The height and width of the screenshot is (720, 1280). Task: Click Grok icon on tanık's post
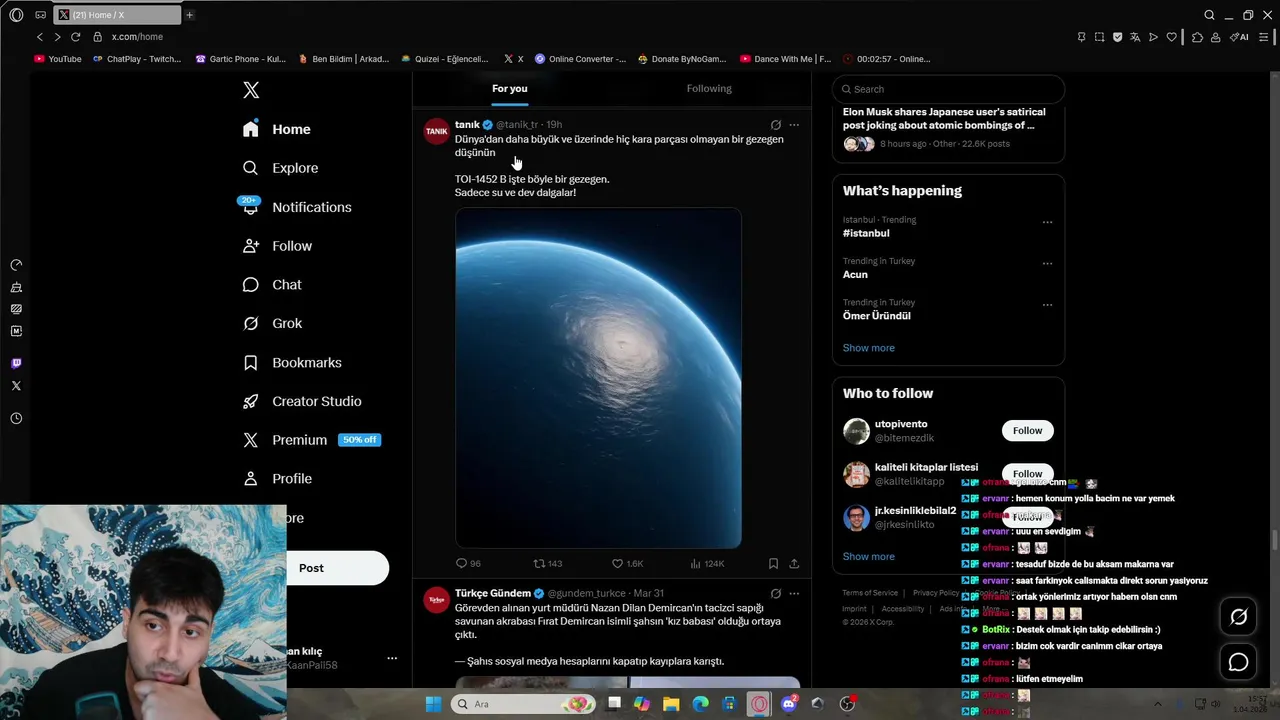click(x=775, y=125)
